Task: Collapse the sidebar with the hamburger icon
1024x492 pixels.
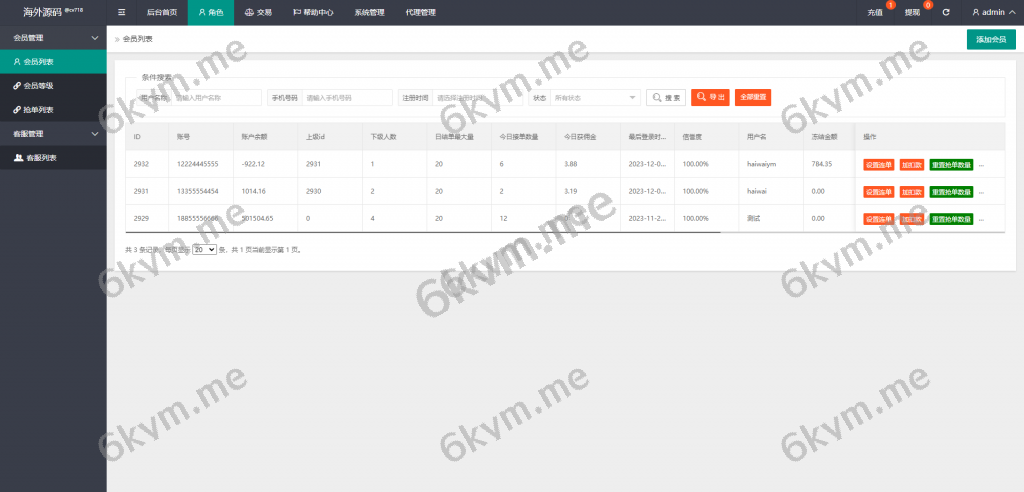Action: 122,12
